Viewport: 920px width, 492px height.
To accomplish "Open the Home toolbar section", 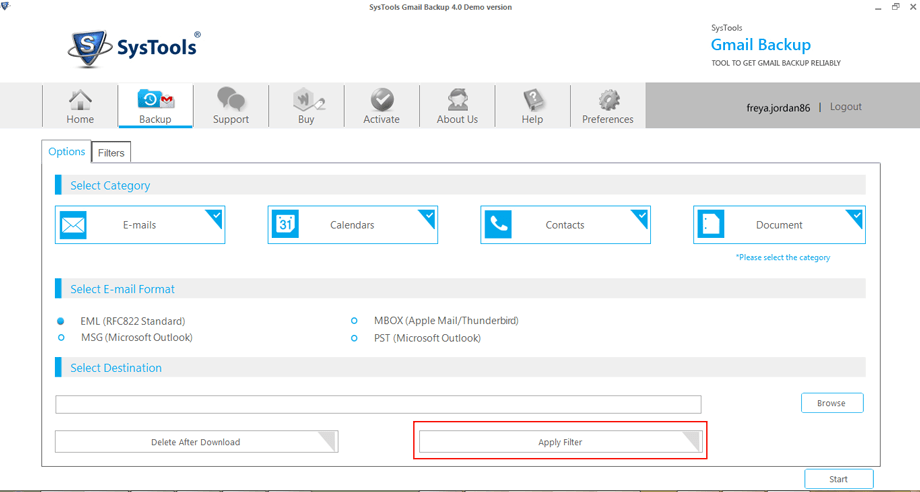I will point(80,106).
